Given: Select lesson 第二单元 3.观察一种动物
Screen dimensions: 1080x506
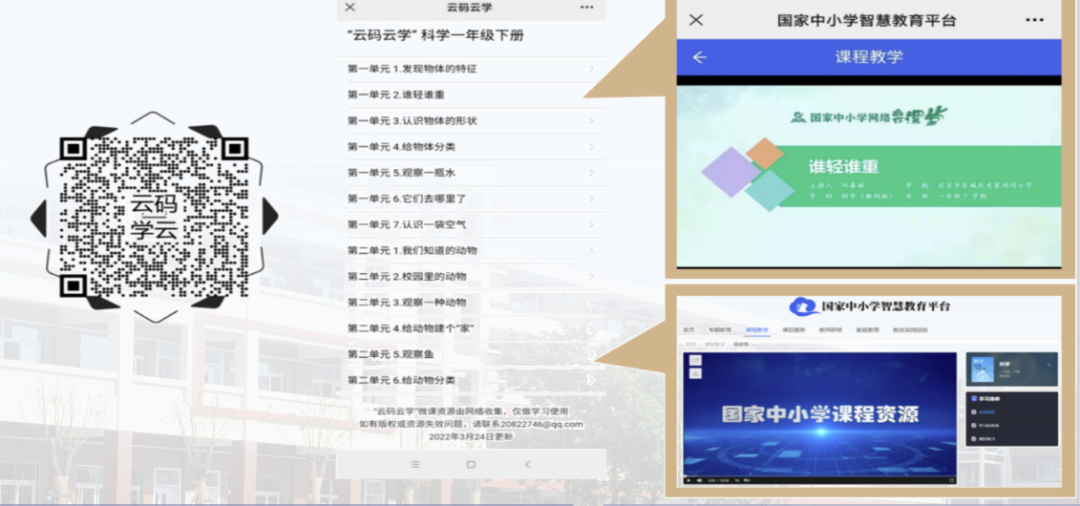Looking at the screenshot, I should (x=470, y=302).
